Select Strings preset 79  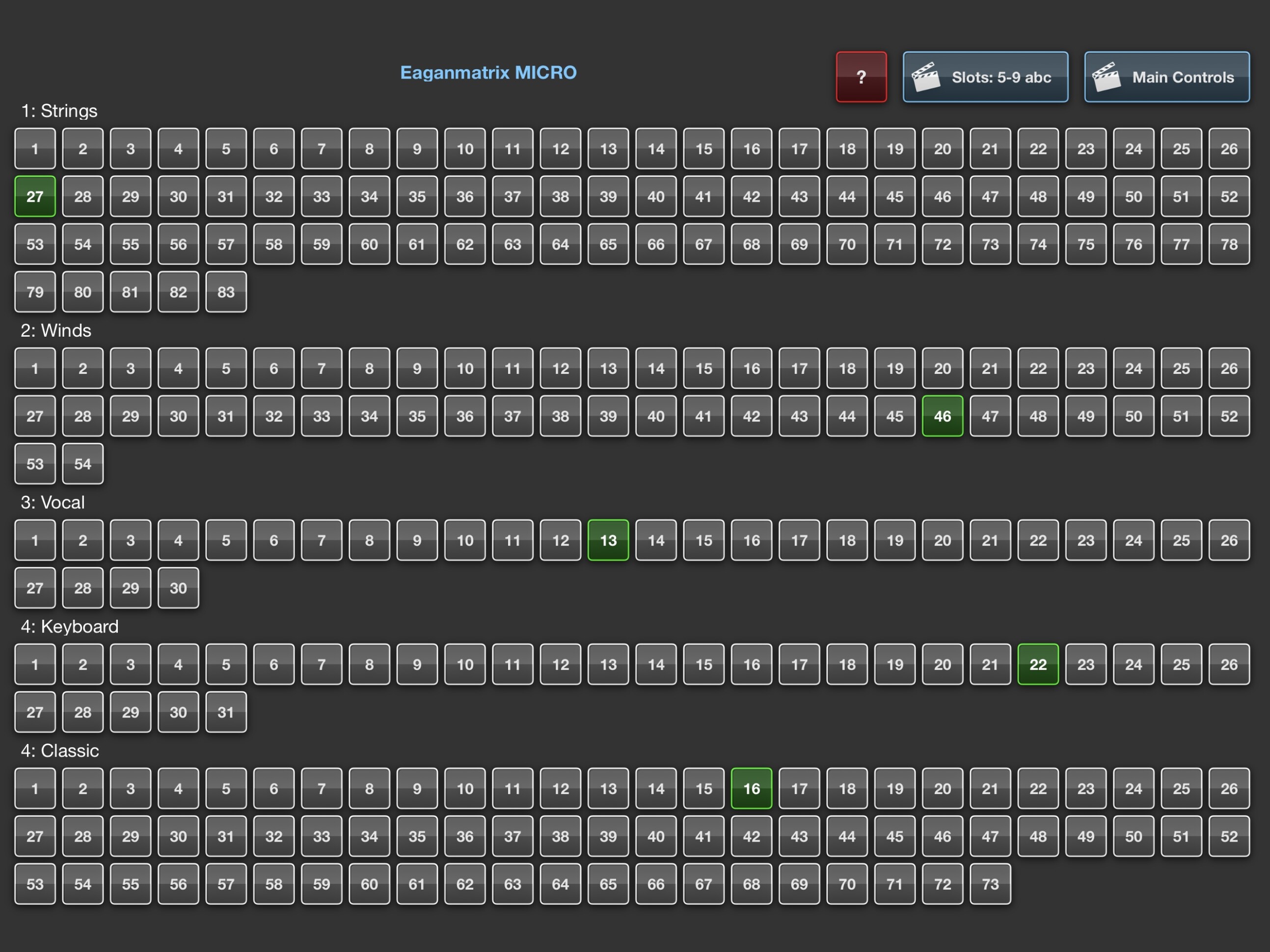(35, 291)
